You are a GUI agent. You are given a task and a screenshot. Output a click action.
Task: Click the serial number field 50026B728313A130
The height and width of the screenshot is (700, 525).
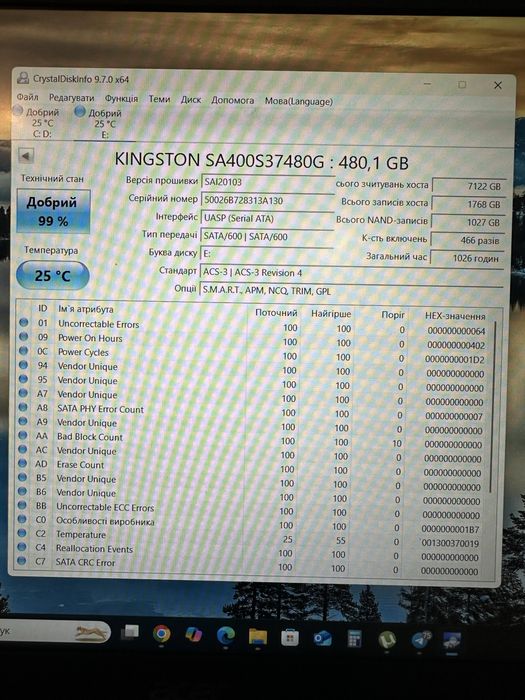coord(268,200)
